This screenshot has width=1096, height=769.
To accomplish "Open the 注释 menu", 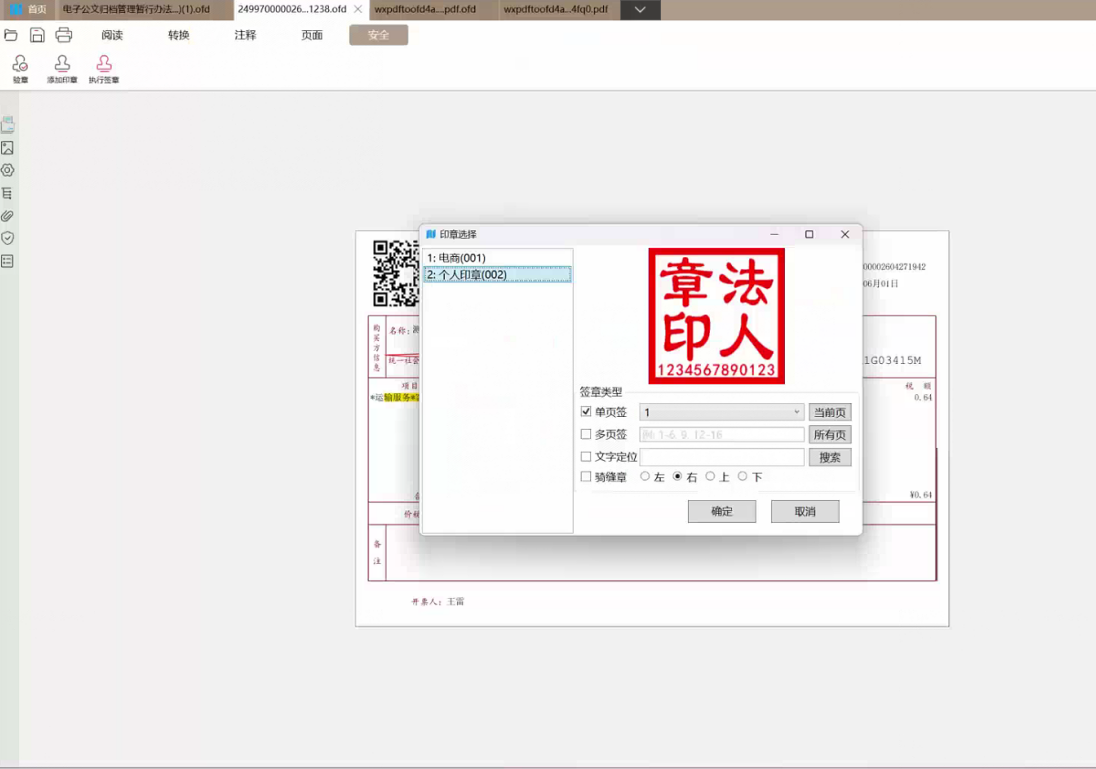I will pos(245,35).
